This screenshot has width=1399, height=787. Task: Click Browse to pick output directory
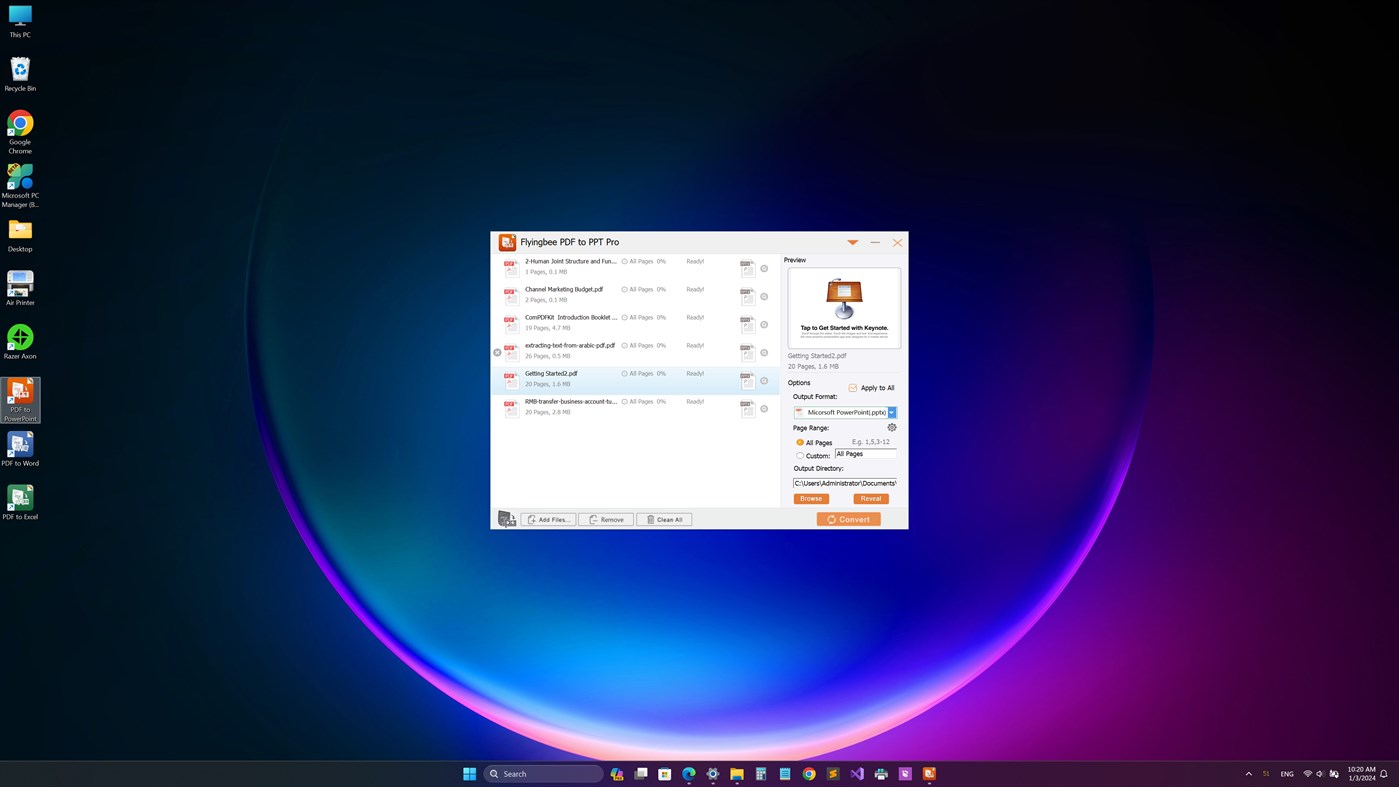(x=810, y=497)
